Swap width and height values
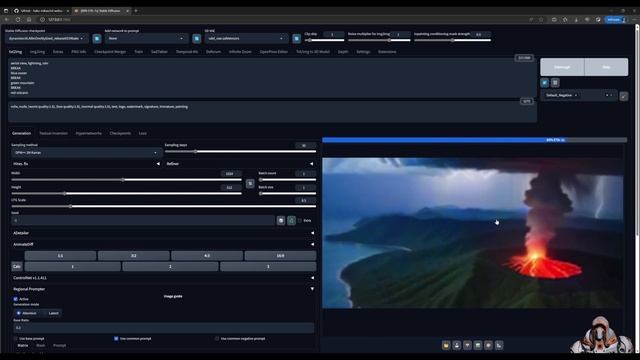Screen dimensions: 640x360 click(x=250, y=184)
